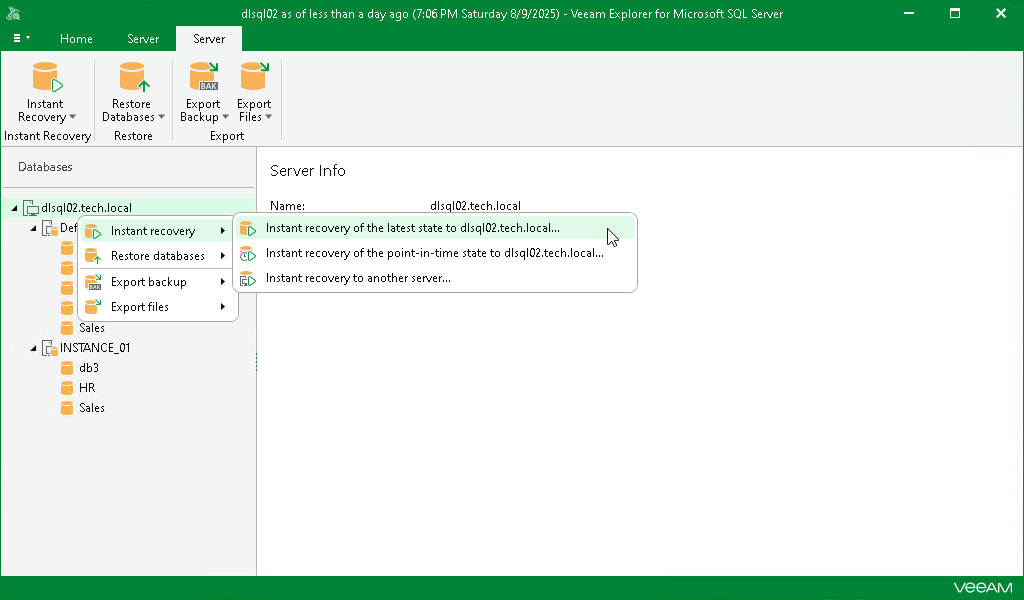Click the Export Backup ribbon icon
1024x600 pixels.
click(x=204, y=77)
